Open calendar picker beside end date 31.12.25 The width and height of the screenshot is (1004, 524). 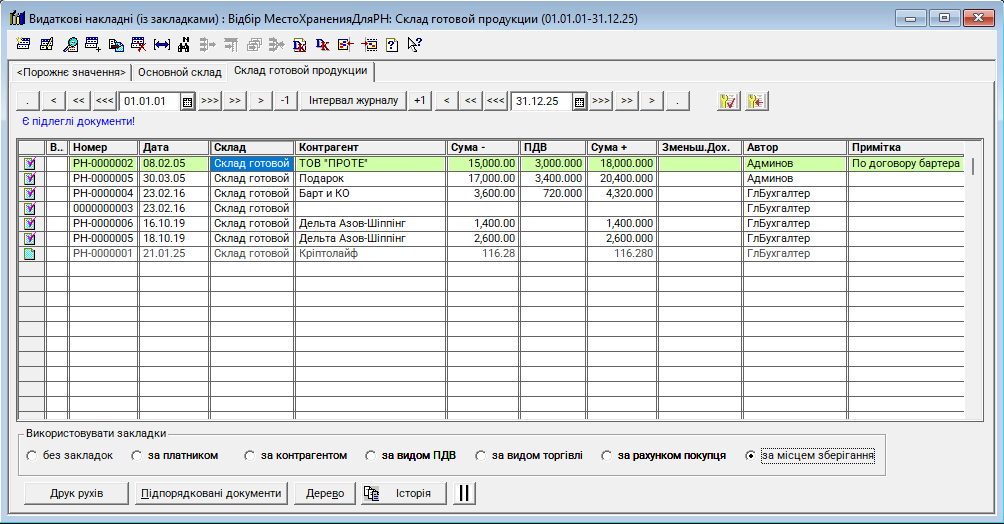pyautogui.click(x=579, y=101)
